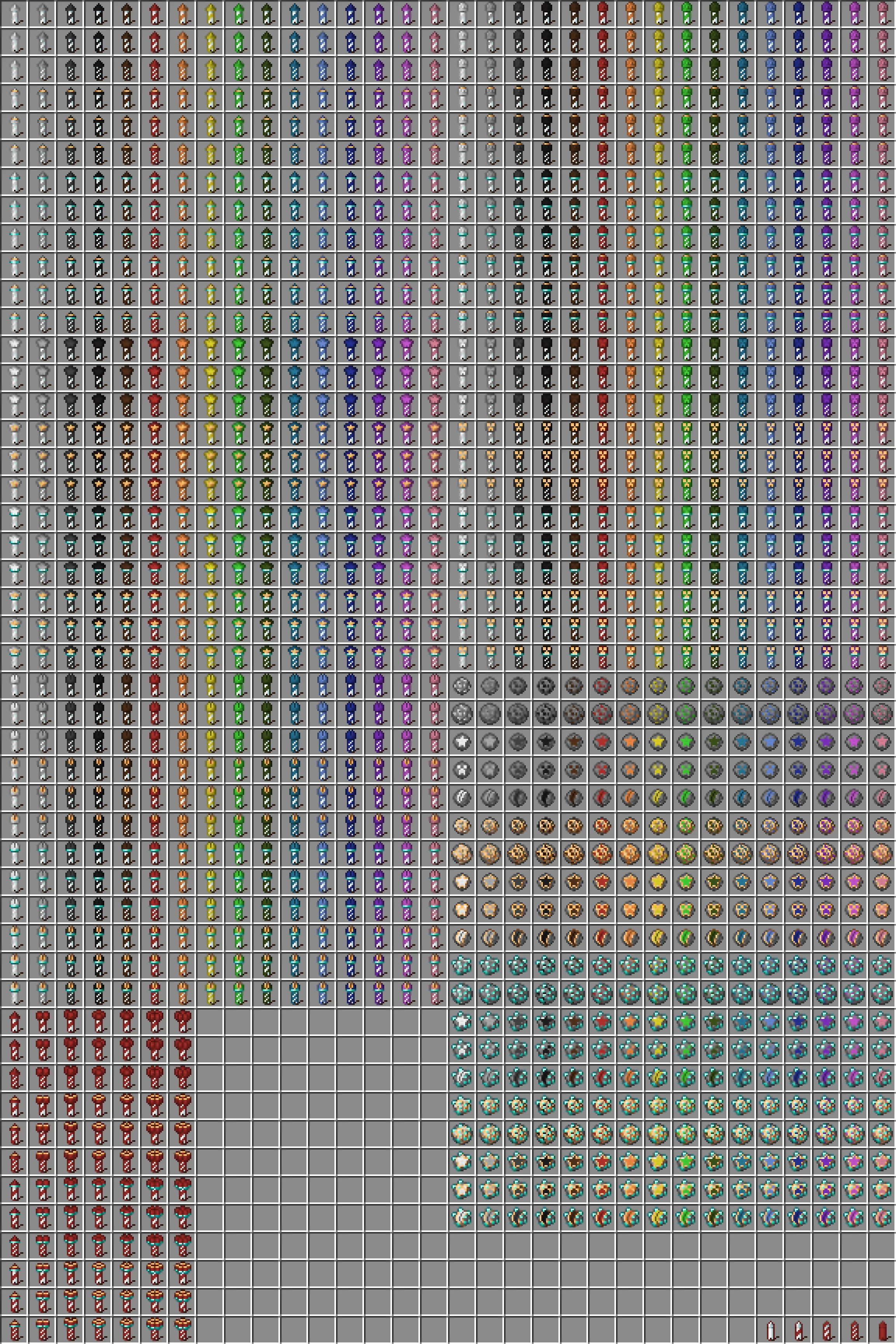Image resolution: width=896 pixels, height=1344 pixels.
Task: Click the red star on plain gray ball
Action: (602, 742)
